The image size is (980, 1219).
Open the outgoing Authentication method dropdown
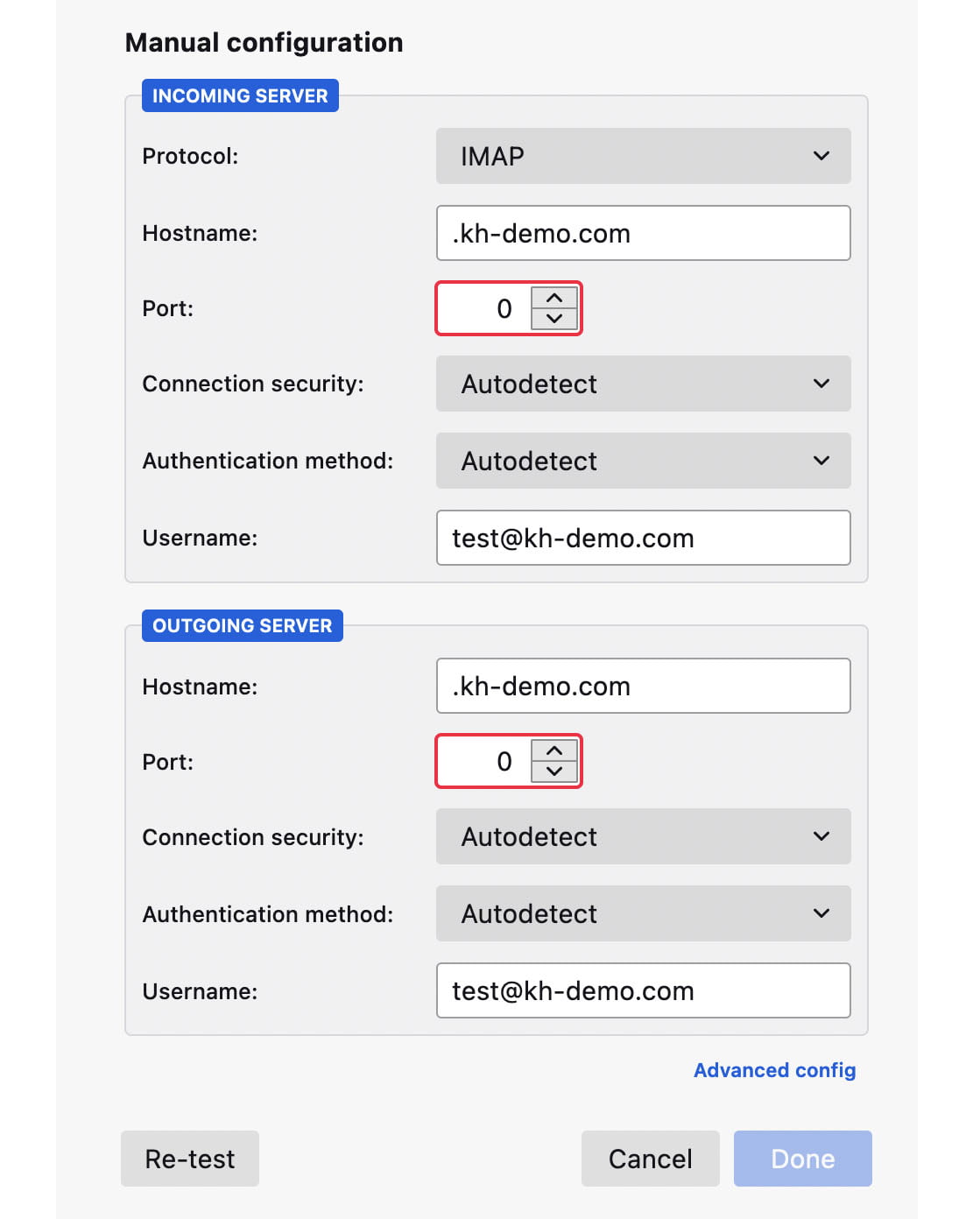(x=643, y=913)
